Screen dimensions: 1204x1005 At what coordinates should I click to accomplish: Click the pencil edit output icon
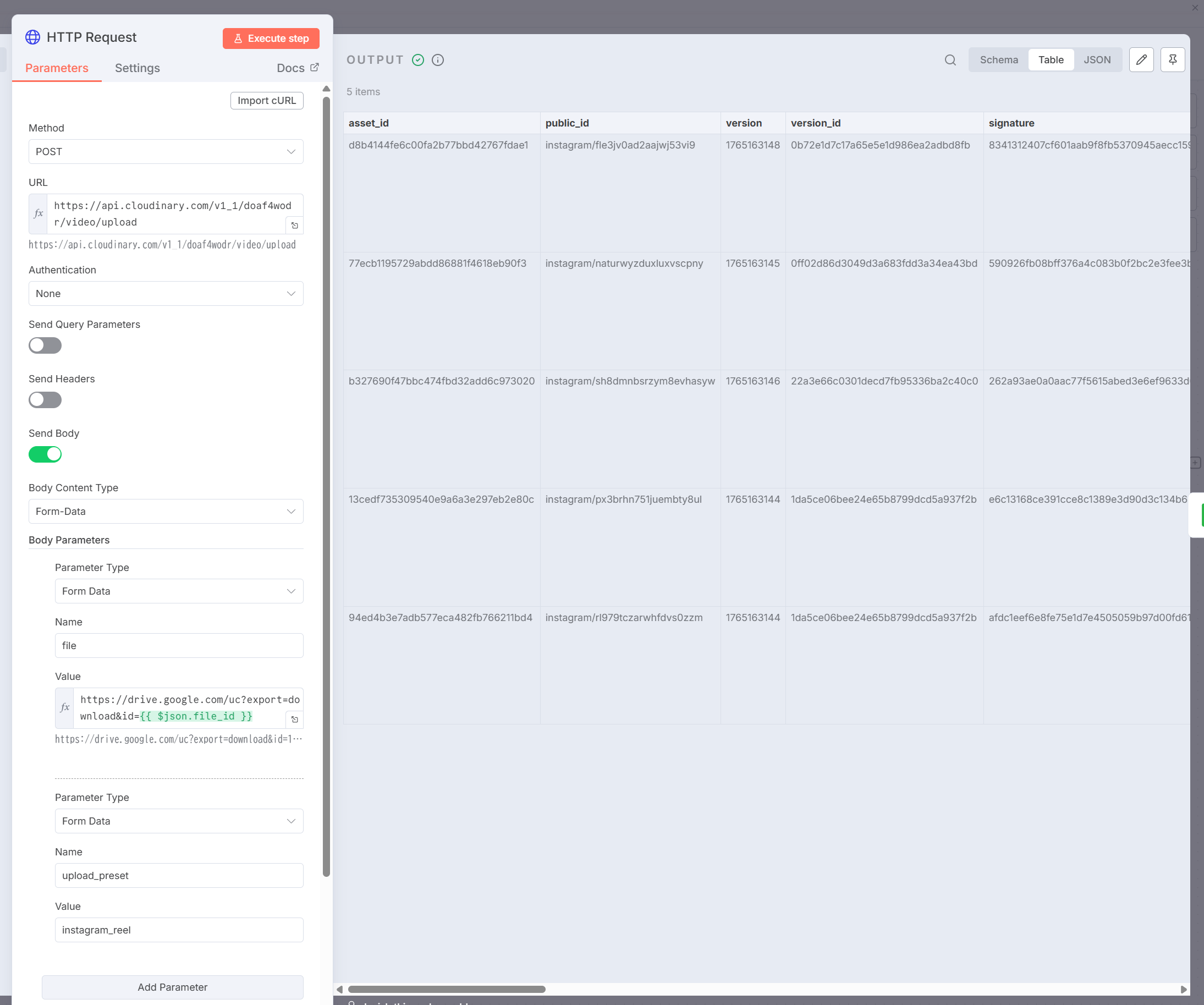pyautogui.click(x=1141, y=59)
